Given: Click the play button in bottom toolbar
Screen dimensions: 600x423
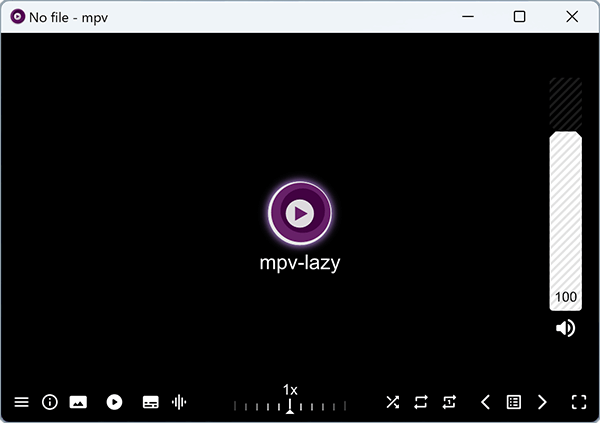Looking at the screenshot, I should [114, 402].
